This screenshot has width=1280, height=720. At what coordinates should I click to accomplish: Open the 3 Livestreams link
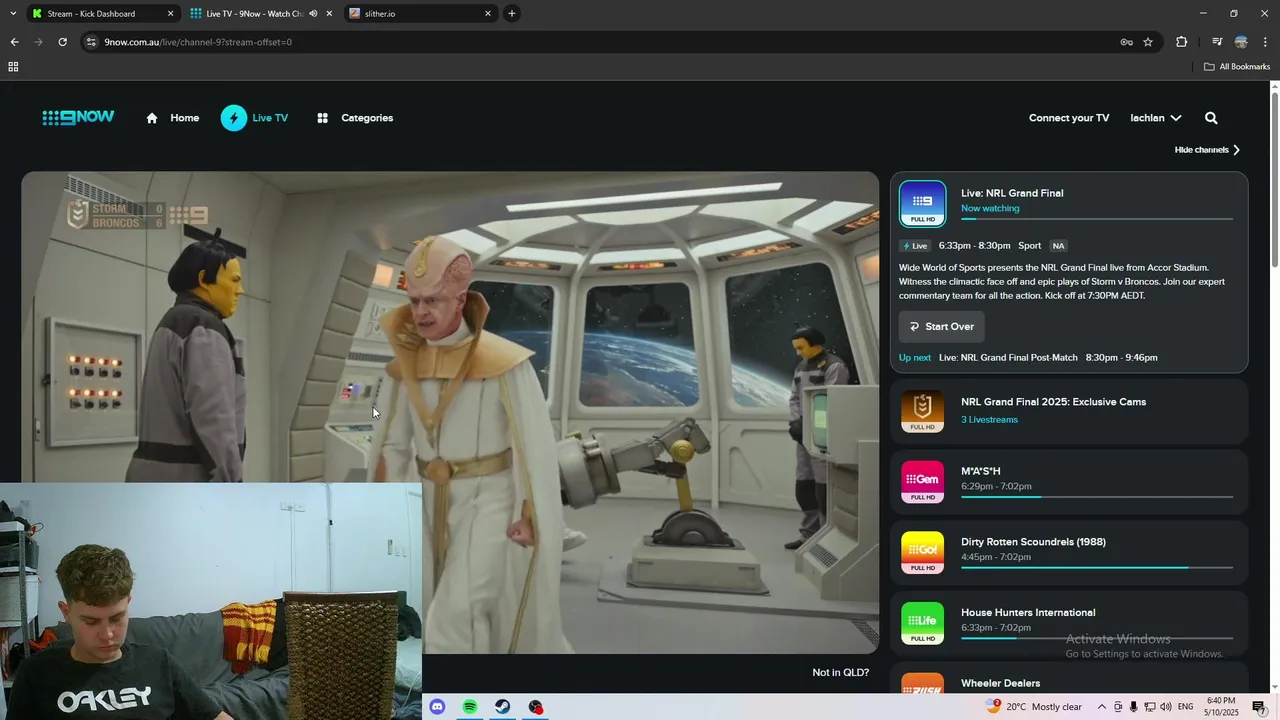(x=989, y=420)
